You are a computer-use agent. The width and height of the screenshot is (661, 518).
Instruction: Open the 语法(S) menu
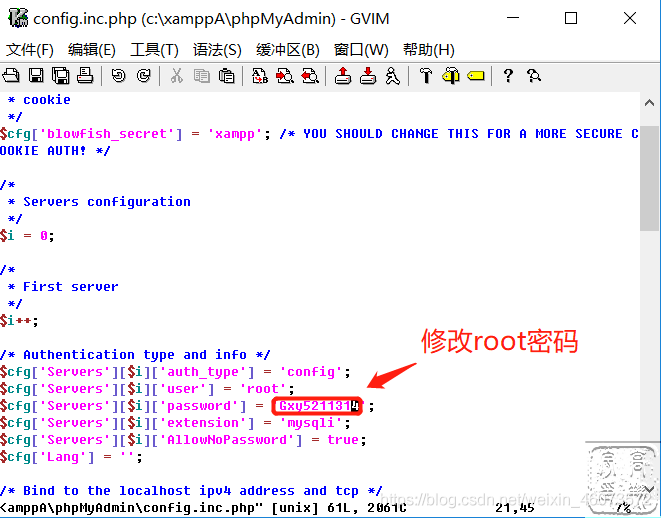(217, 50)
